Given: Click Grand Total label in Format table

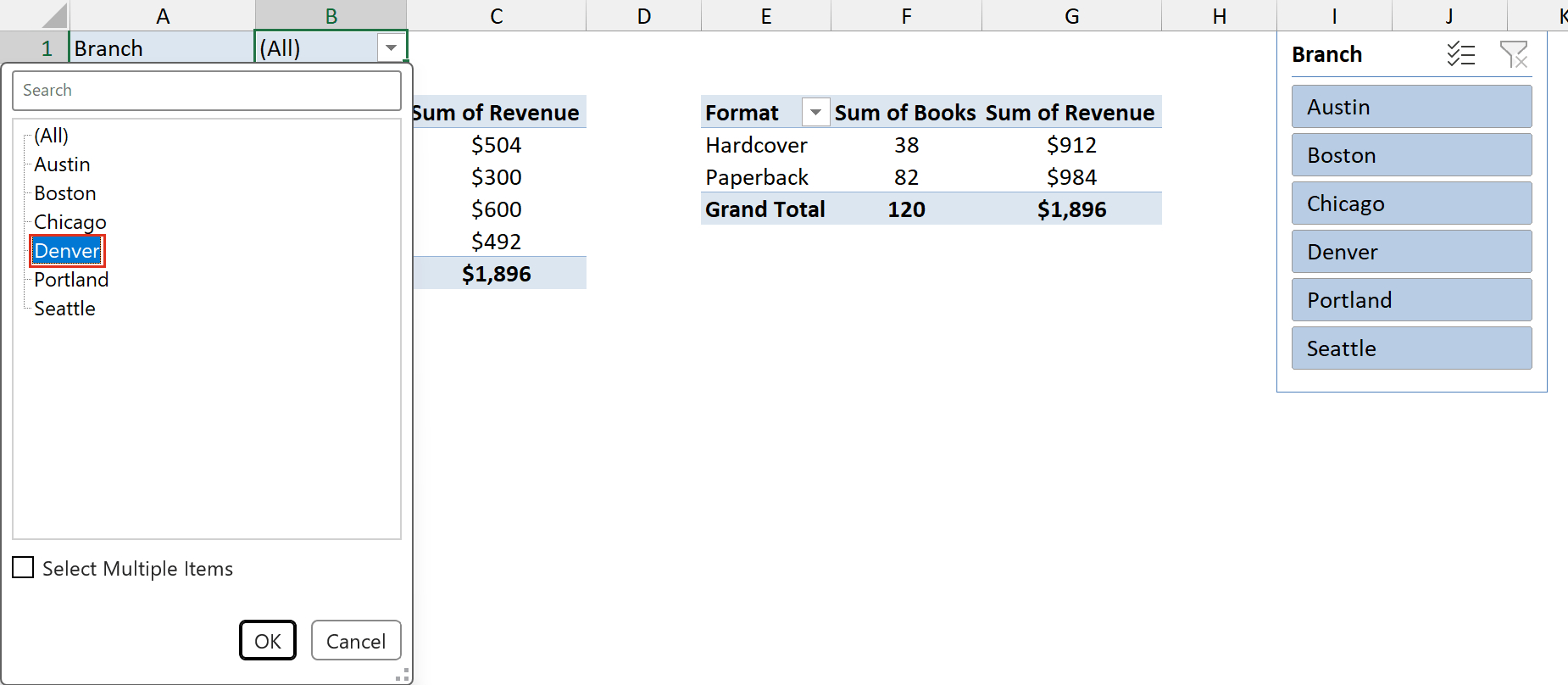Looking at the screenshot, I should 765,209.
